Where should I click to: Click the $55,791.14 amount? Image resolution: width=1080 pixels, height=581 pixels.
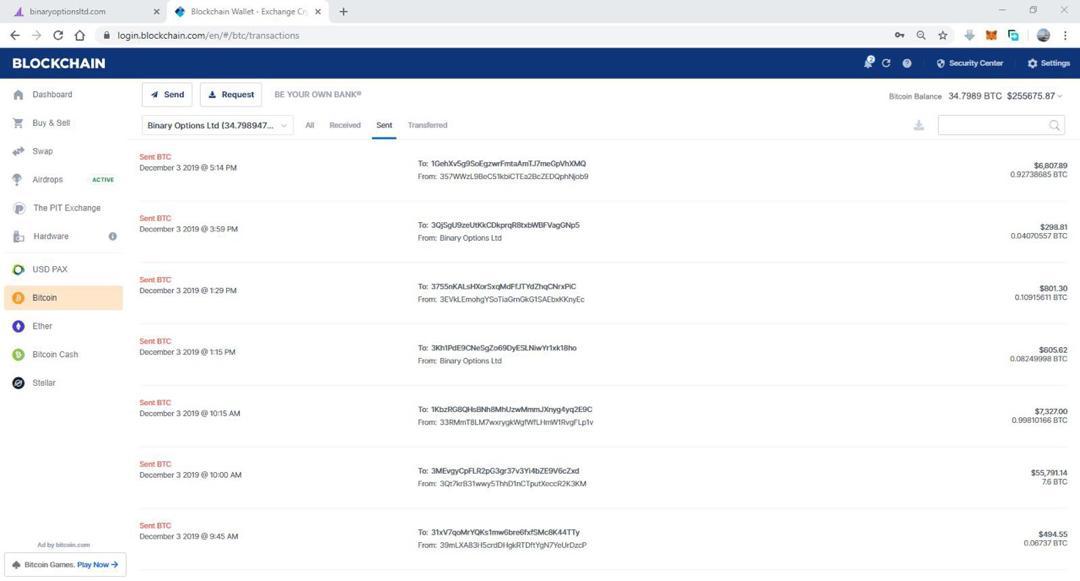point(1049,473)
